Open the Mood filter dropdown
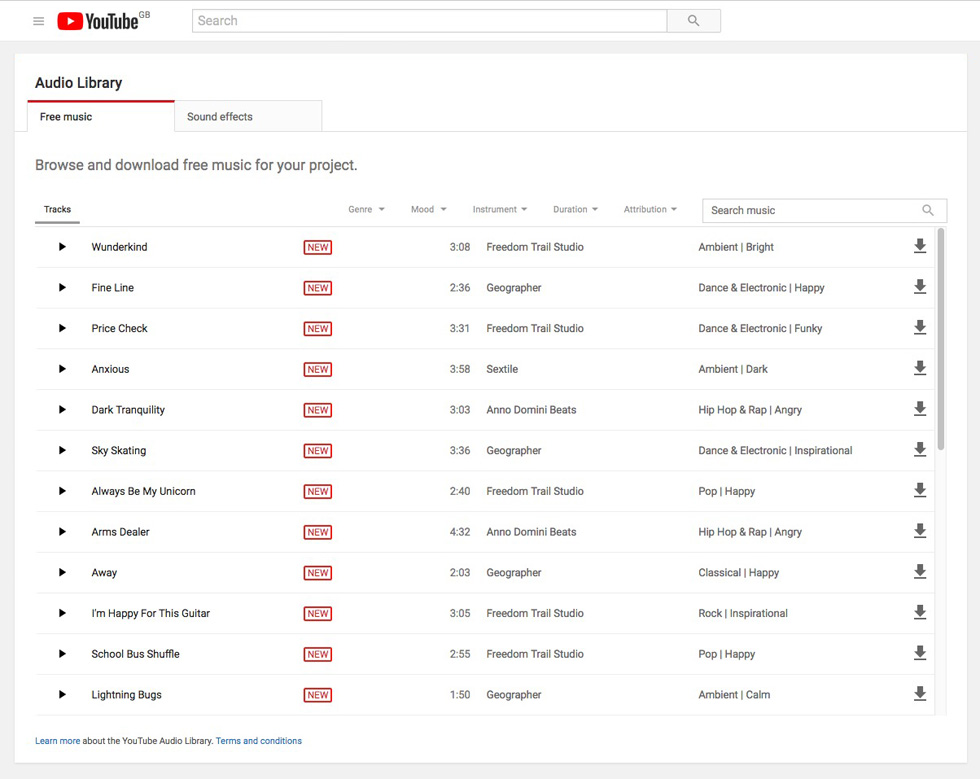The width and height of the screenshot is (980, 779). tap(429, 209)
